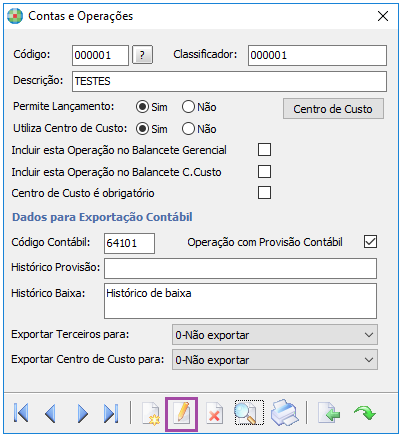
Task: Navigate to the previous record
Action: (50, 414)
